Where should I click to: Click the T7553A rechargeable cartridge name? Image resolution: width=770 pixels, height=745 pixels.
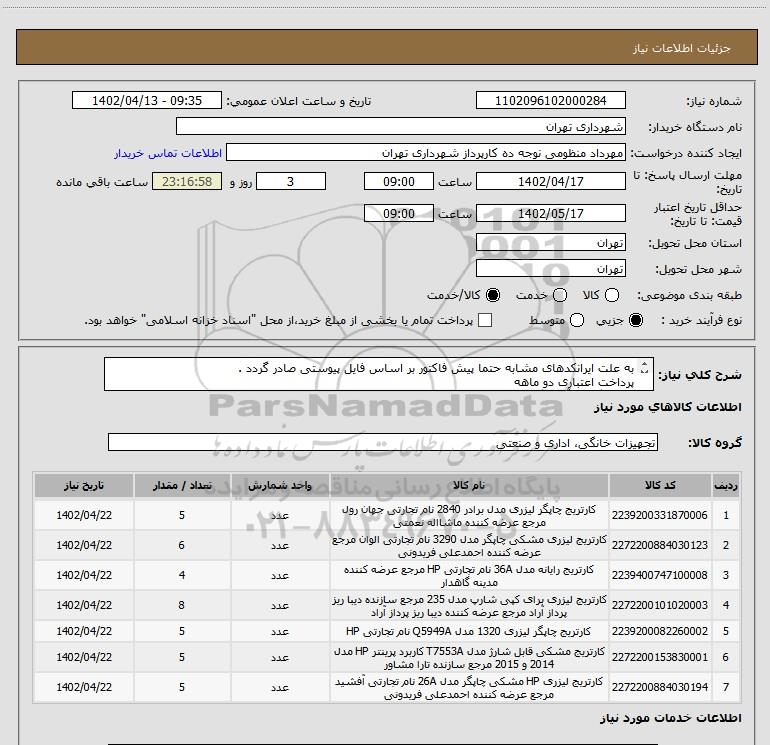point(469,658)
